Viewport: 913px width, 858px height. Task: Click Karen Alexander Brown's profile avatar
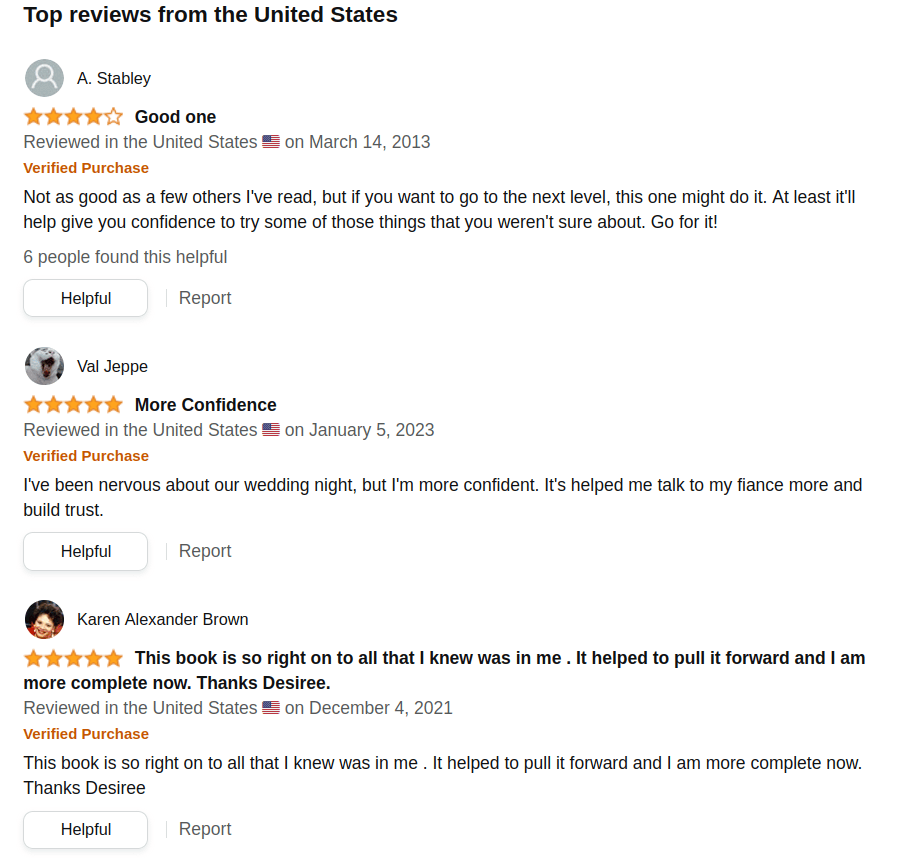[x=44, y=619]
